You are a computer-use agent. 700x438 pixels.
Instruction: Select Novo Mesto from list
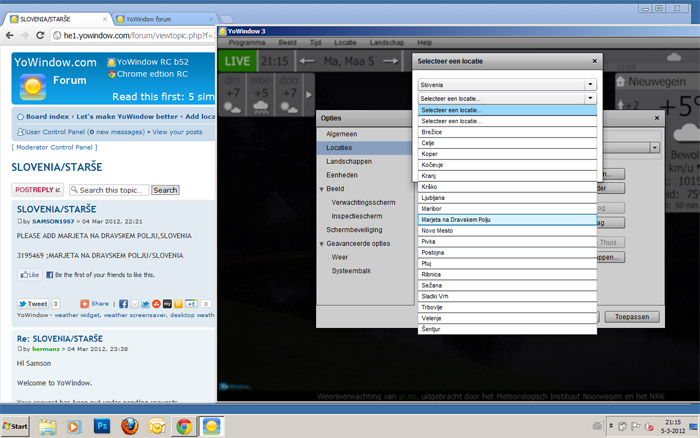pyautogui.click(x=507, y=230)
